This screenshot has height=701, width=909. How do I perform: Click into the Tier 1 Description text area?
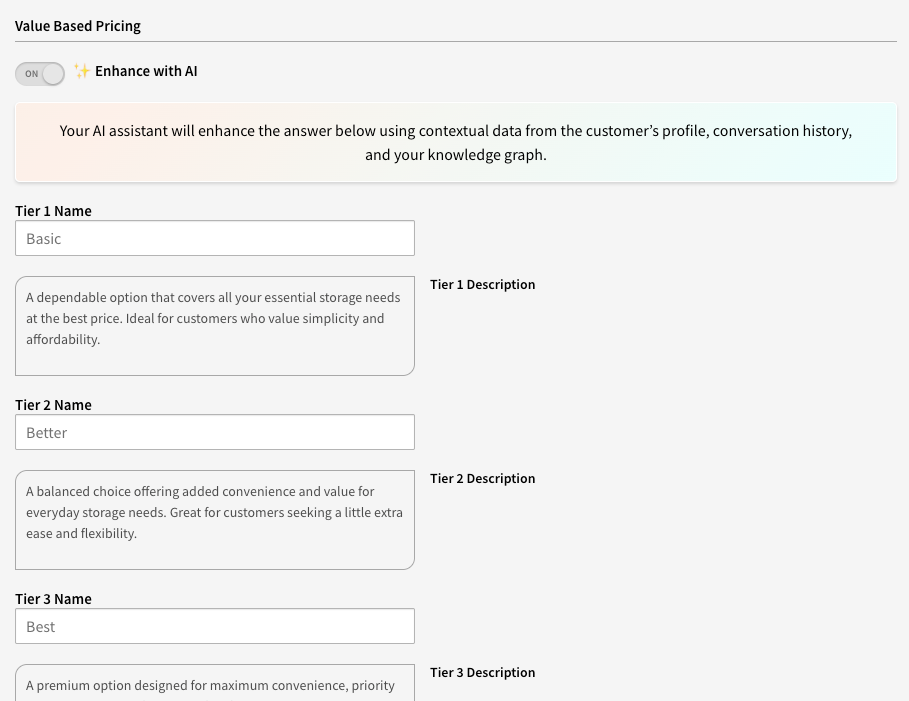215,326
